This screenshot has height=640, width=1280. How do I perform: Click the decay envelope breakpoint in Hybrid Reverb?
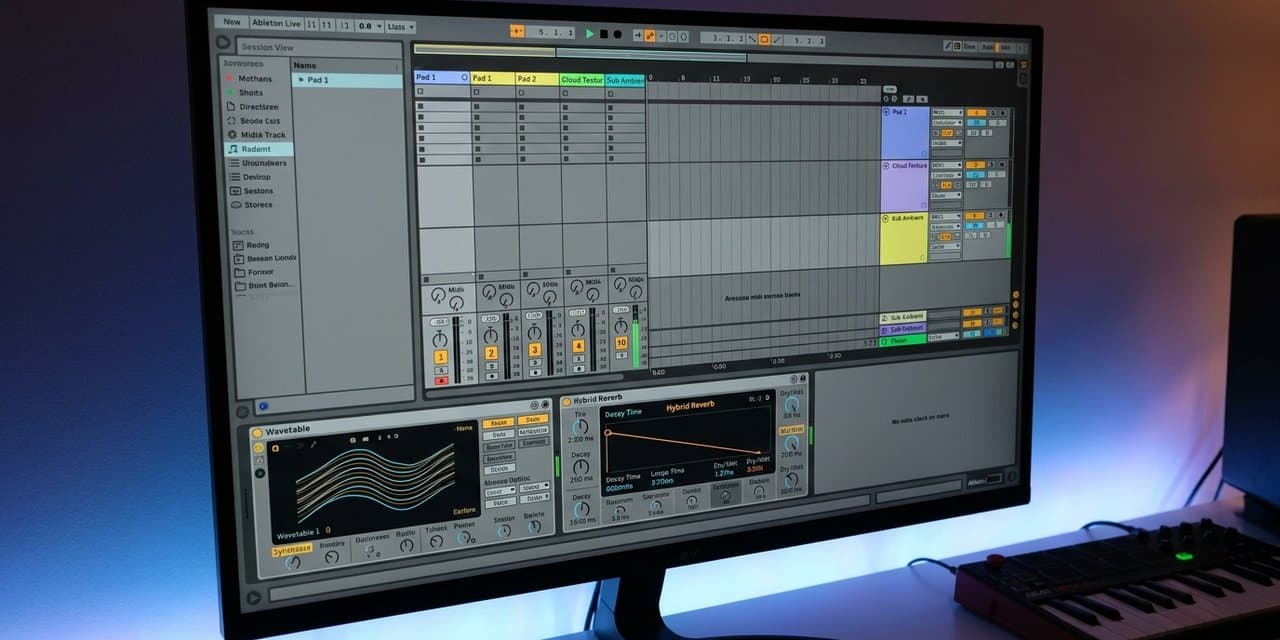tap(607, 433)
